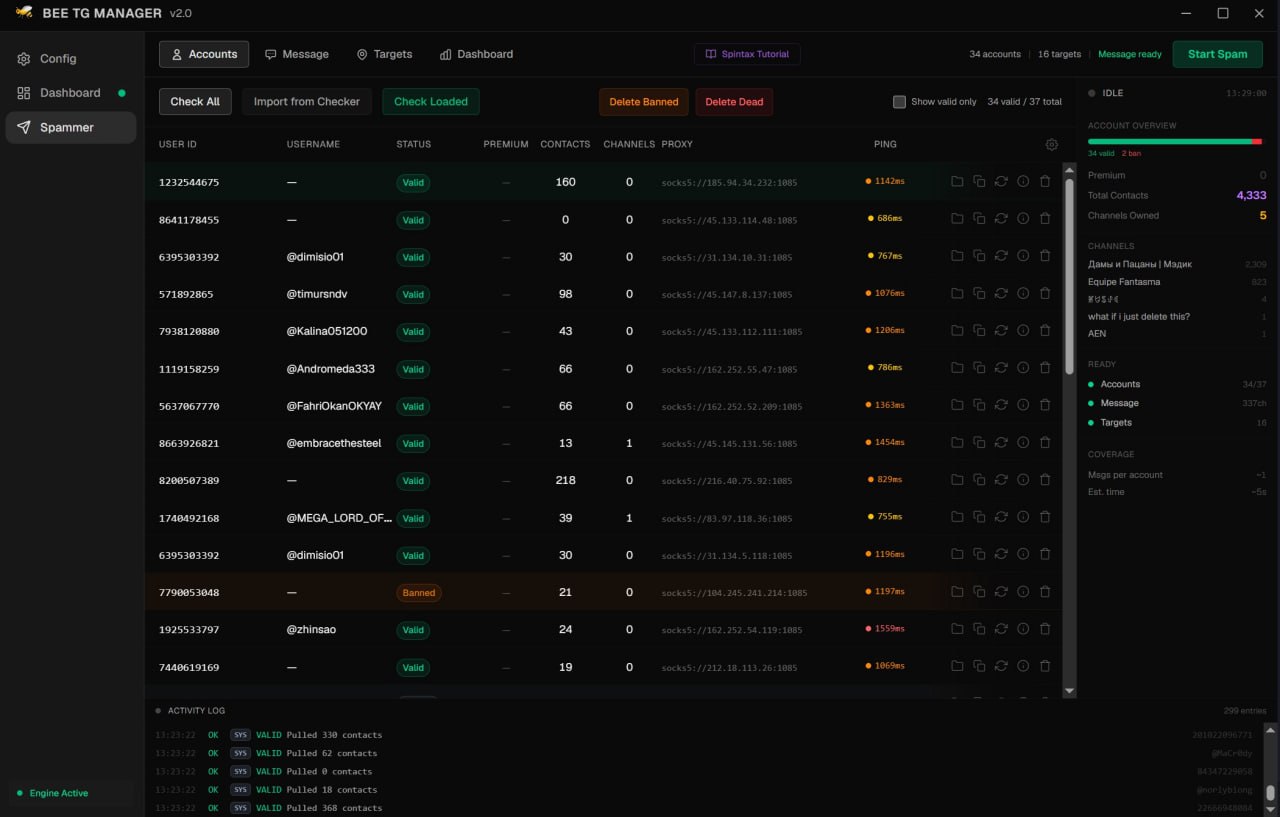Open table settings gear next to PING

pos(1052,145)
